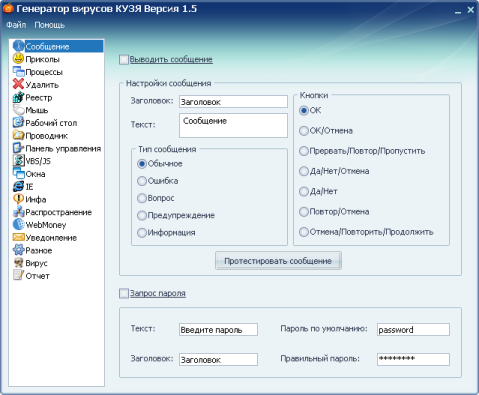Enable the Запрос пароля checkbox
The width and height of the screenshot is (479, 395).
tap(124, 293)
